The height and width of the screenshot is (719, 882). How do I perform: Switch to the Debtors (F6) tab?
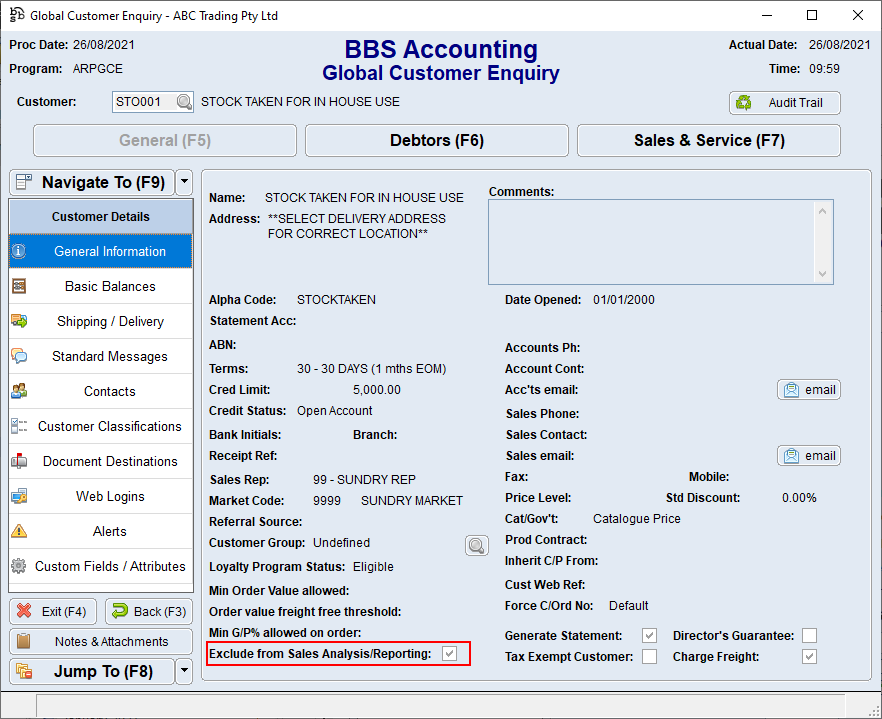436,141
